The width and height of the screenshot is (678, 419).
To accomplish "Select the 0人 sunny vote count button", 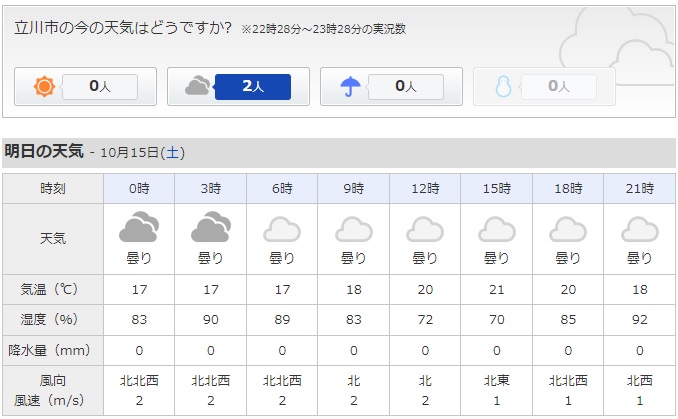I will click(x=99, y=86).
